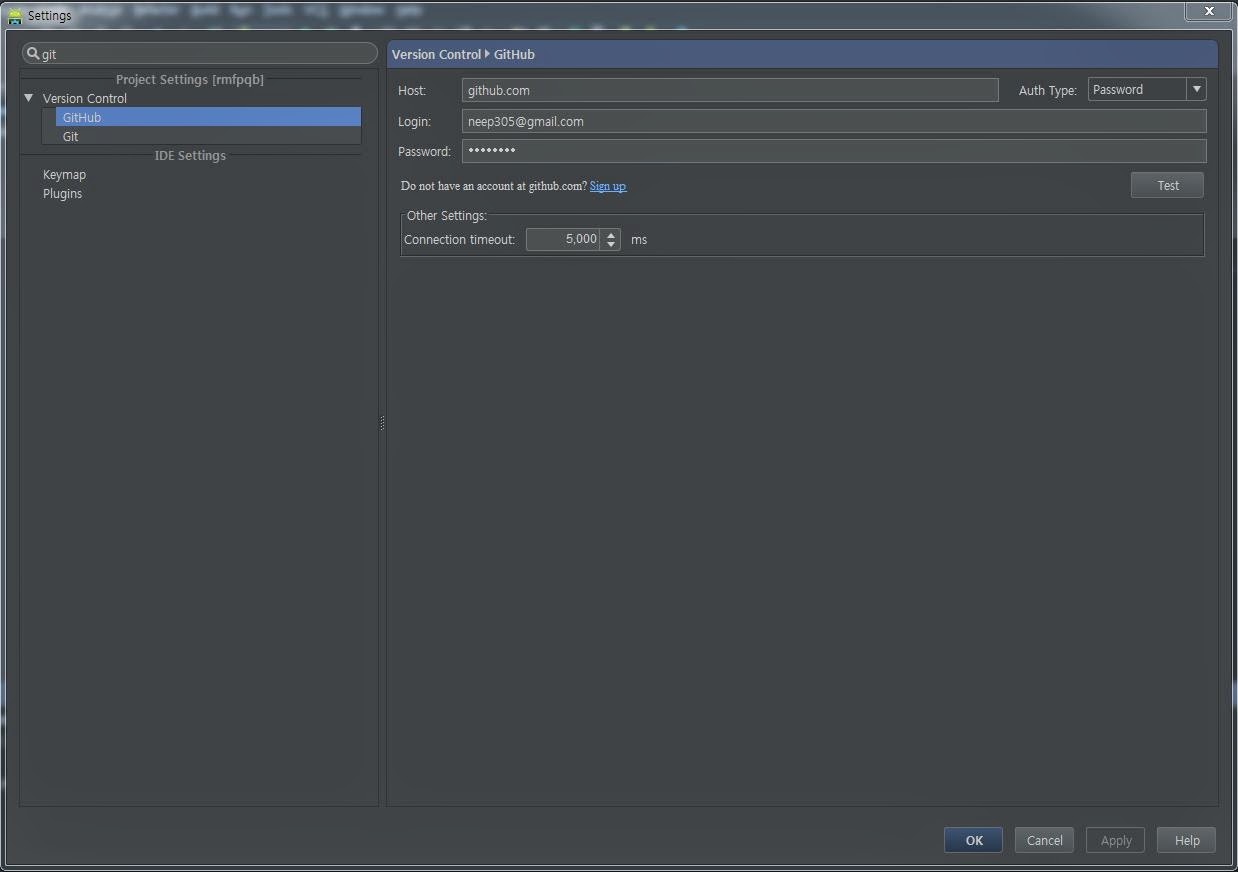Open Help for the settings dialog
1238x872 pixels.
[1186, 840]
